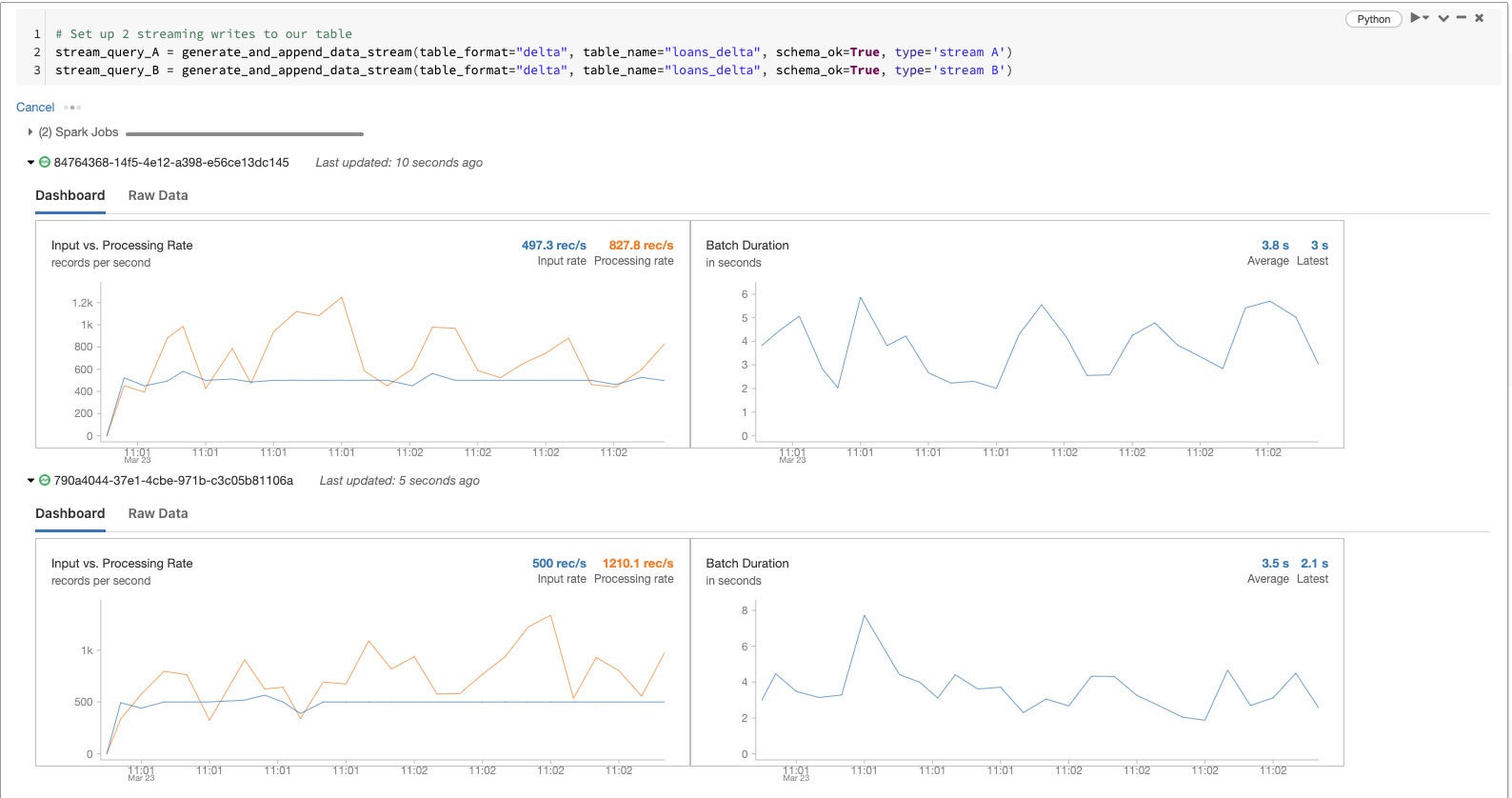Open the cell options chevron menu
Viewport: 1512px width, 798px height.
(1443, 18)
